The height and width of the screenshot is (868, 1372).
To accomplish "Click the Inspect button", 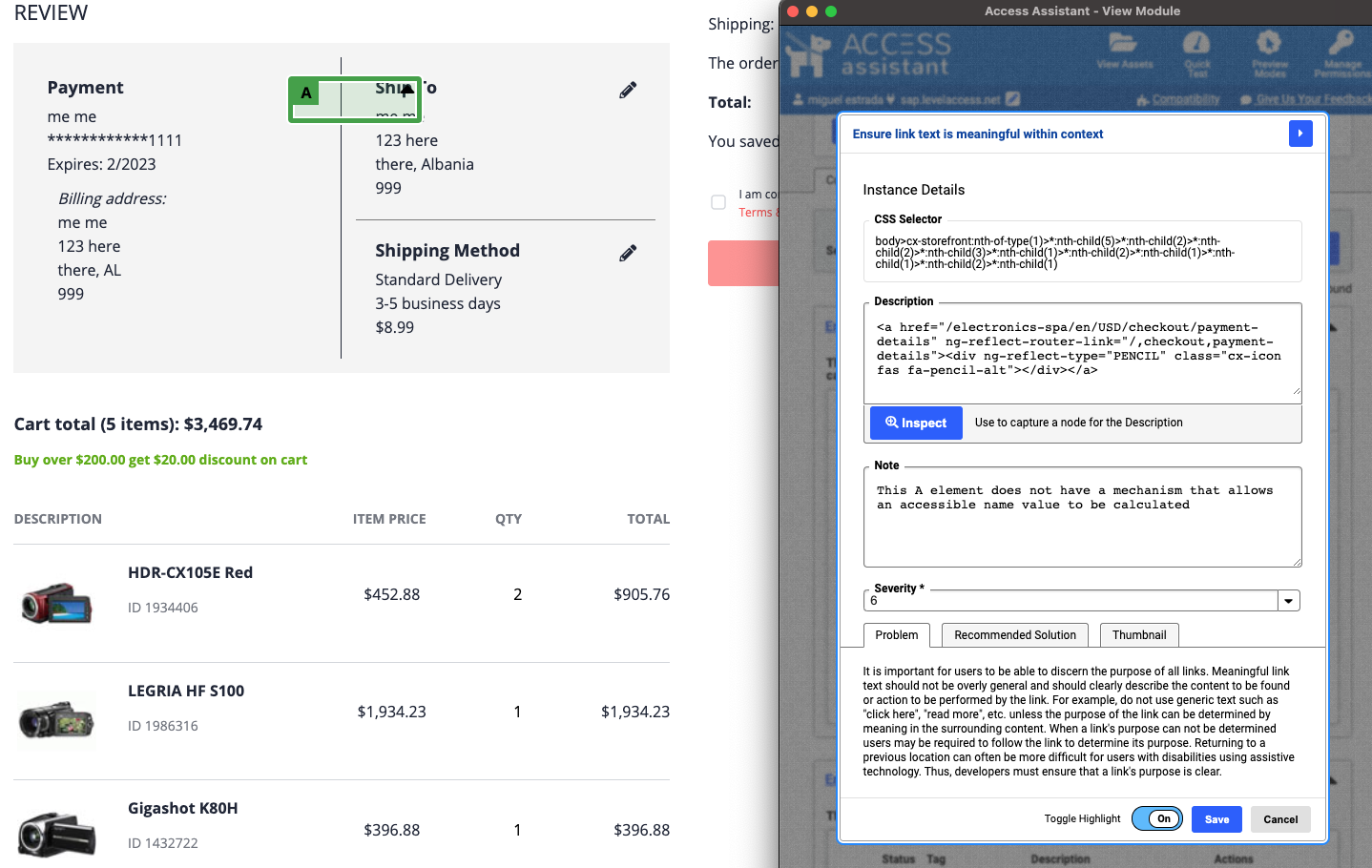I will [x=915, y=423].
